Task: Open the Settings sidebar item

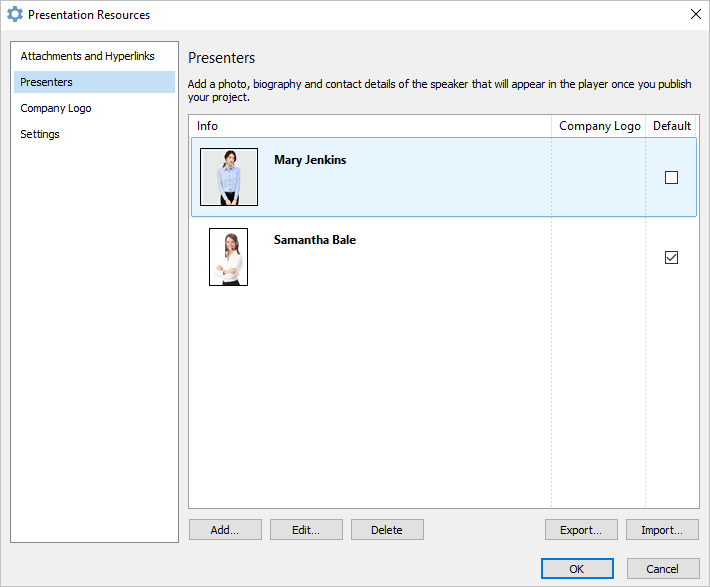Action: click(x=40, y=134)
